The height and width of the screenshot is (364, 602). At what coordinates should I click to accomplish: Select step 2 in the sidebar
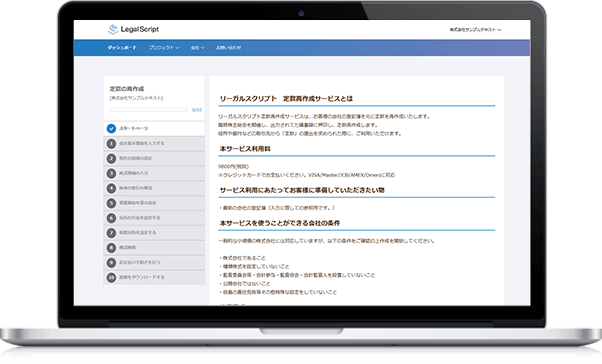click(x=154, y=158)
